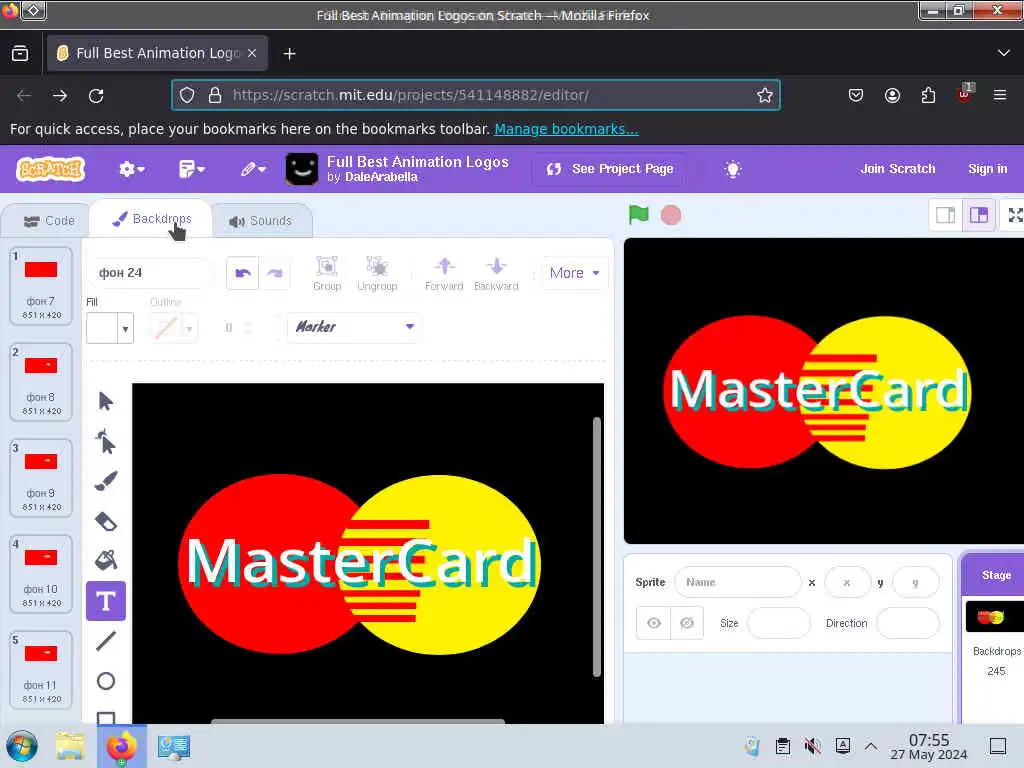
Task: Select backdrop thumbnail фон 7
Action: [x=40, y=285]
